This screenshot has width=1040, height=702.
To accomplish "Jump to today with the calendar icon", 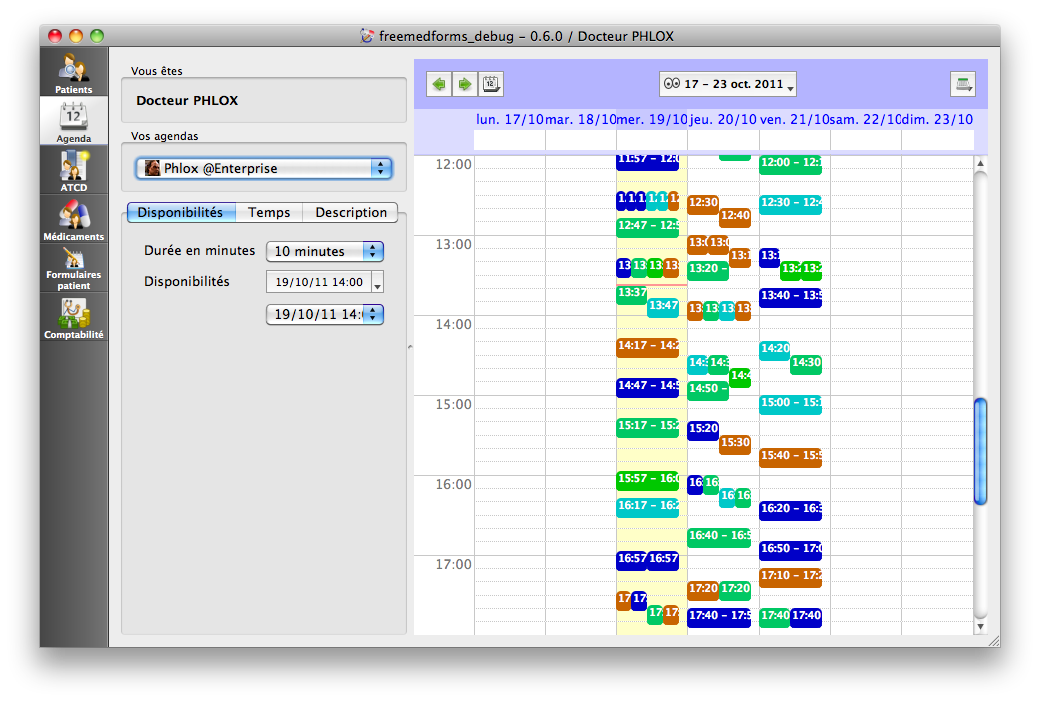I will click(x=491, y=85).
